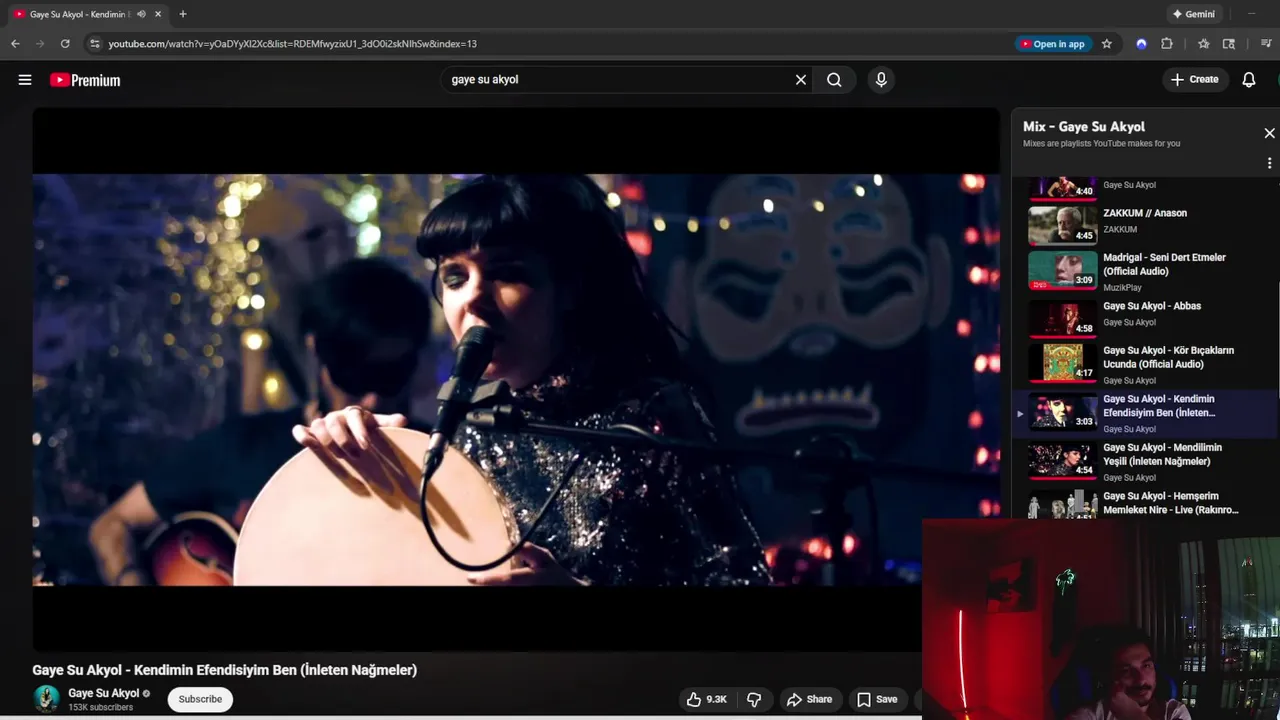
Task: Dislike the video with thumbs down
Action: 754,699
